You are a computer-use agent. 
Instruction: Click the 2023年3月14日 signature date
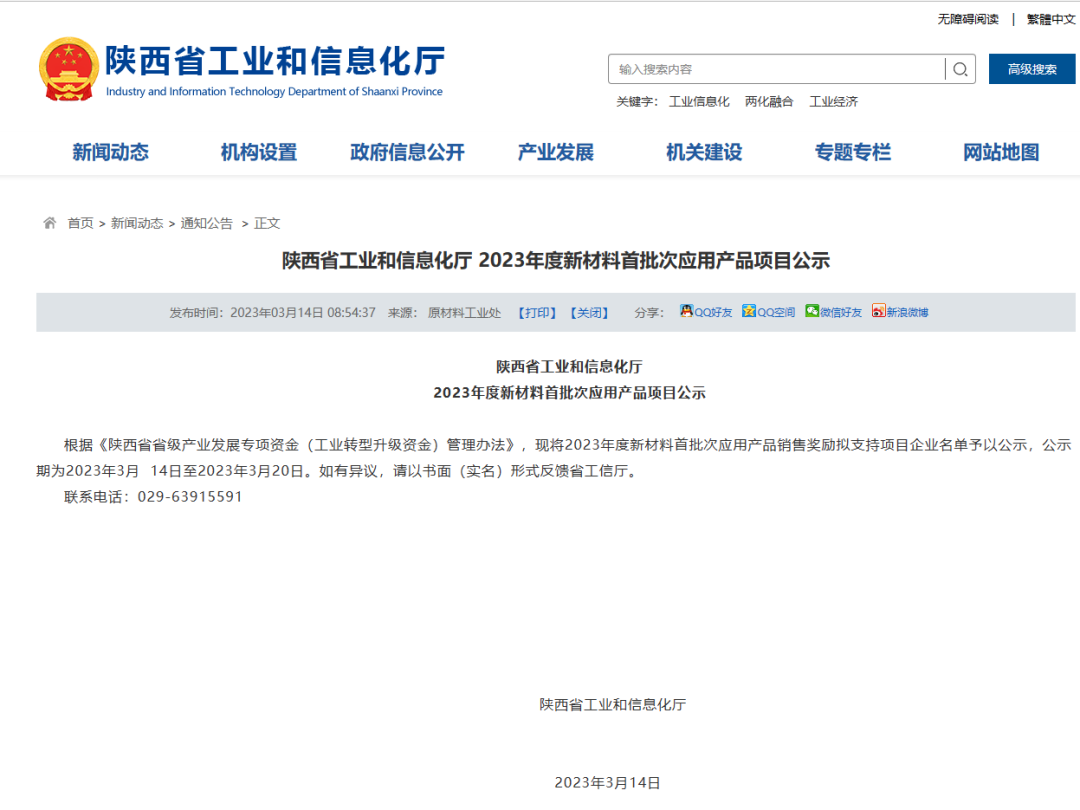coord(608,782)
